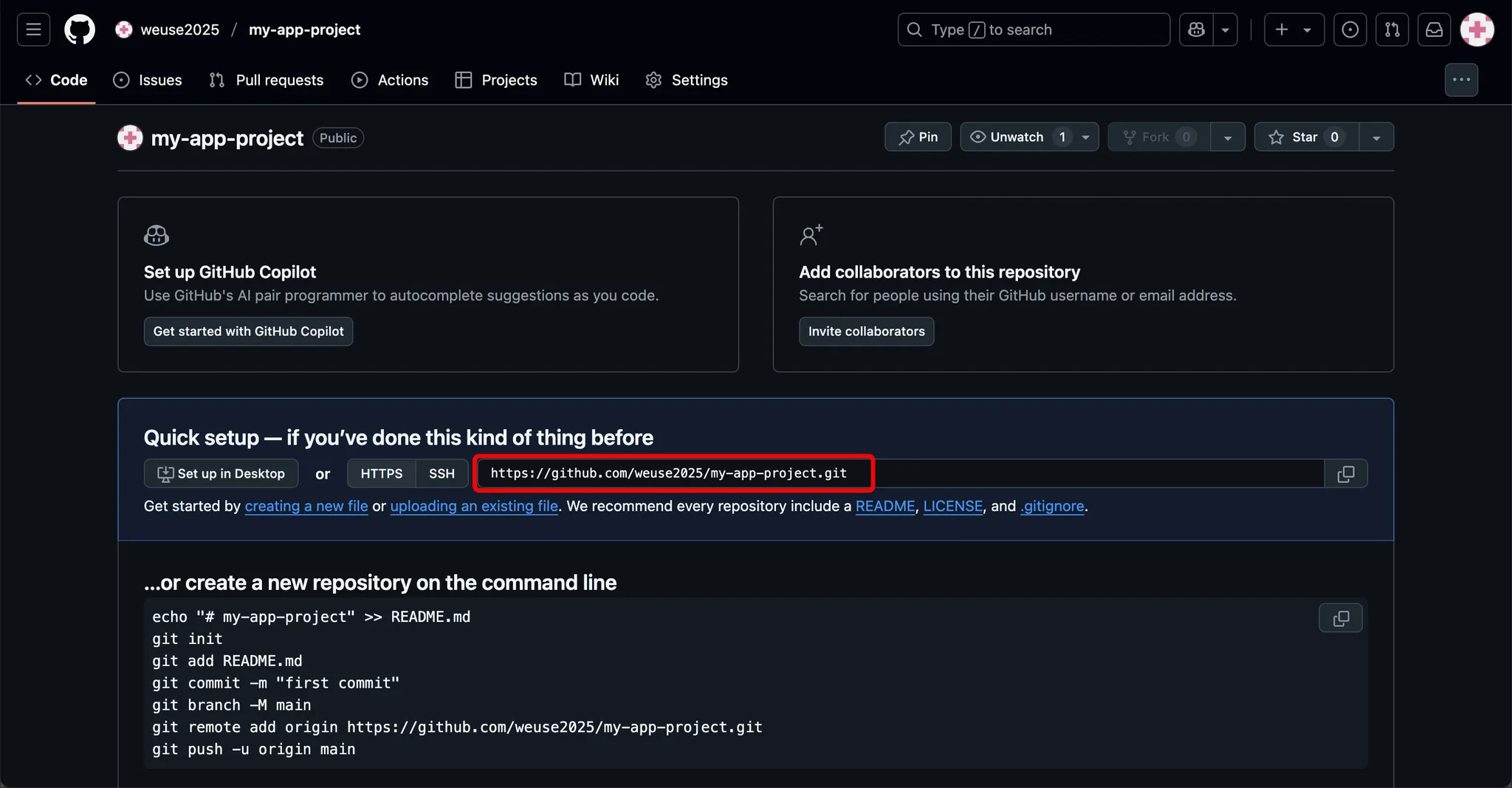
Task: Switch to the Issues tab
Action: click(148, 80)
